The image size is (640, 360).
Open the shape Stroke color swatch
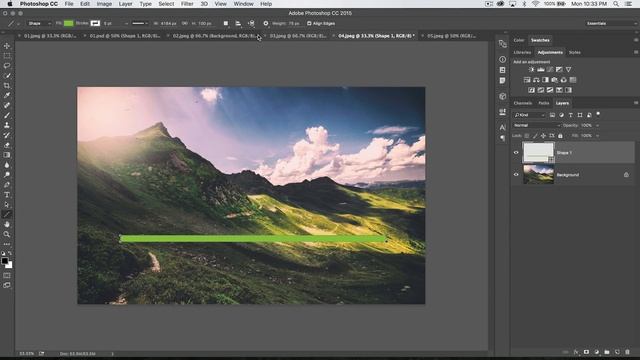[x=95, y=23]
